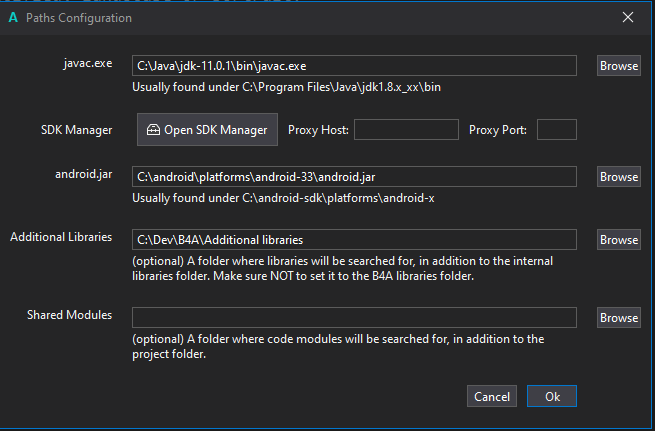Close the Paths Configuration dialog
The height and width of the screenshot is (431, 655).
[x=628, y=18]
